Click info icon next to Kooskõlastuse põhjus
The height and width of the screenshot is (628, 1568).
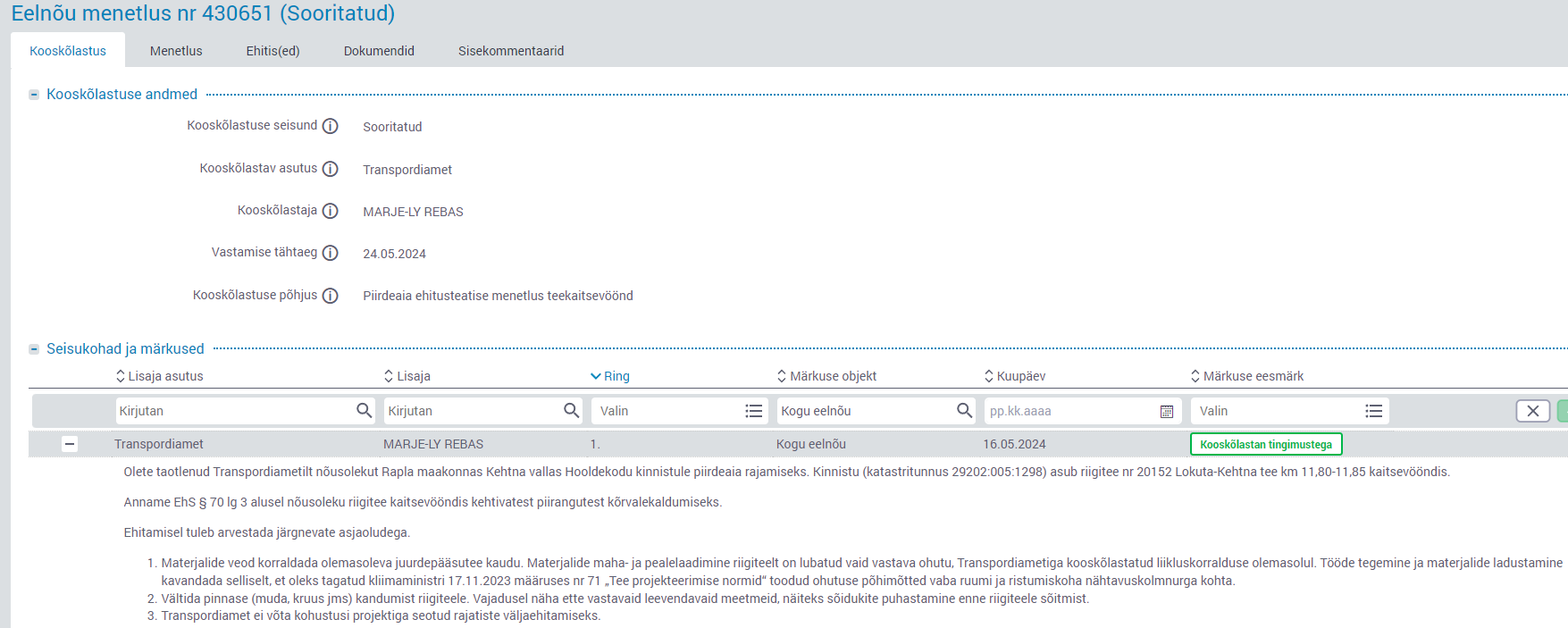(330, 296)
